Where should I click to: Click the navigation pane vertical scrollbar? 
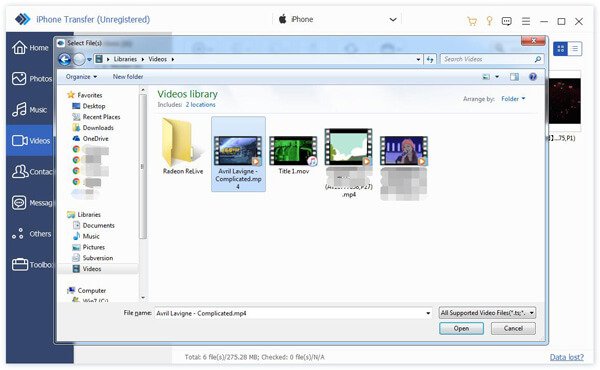pyautogui.click(x=143, y=166)
